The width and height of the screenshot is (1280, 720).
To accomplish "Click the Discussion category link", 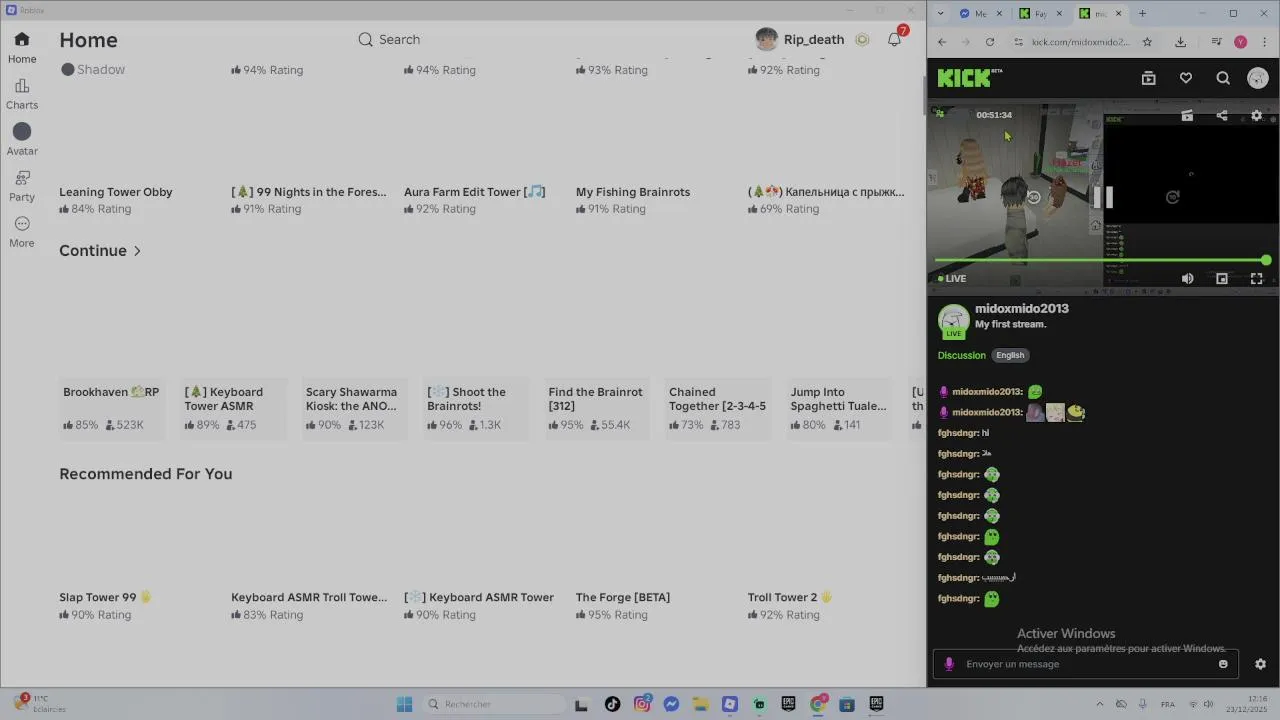I will coord(962,355).
